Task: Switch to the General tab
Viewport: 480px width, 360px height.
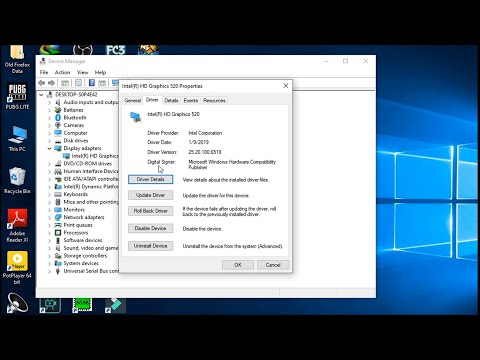Action: pyautogui.click(x=133, y=100)
